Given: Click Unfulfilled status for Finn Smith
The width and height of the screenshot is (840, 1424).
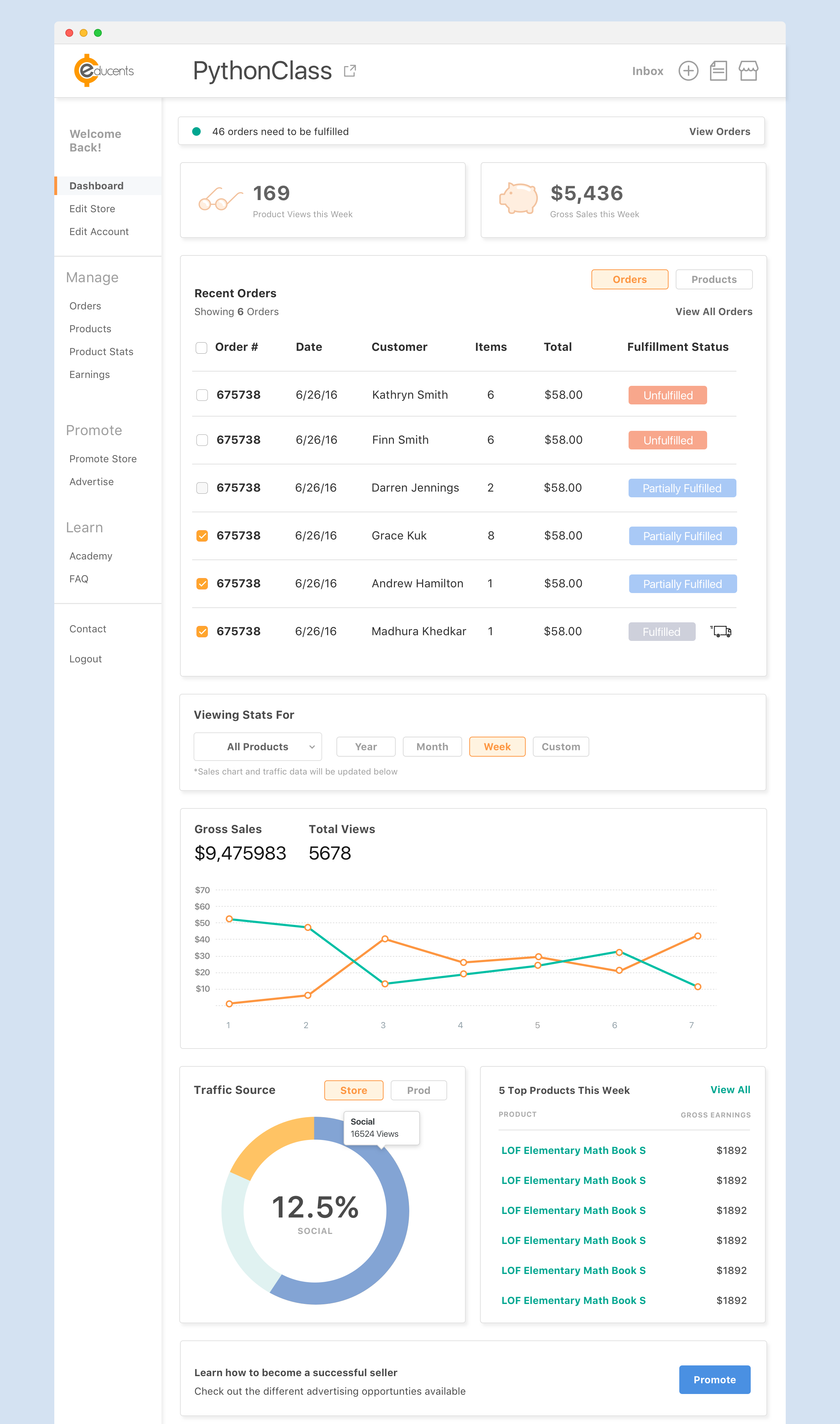Looking at the screenshot, I should pyautogui.click(x=667, y=440).
